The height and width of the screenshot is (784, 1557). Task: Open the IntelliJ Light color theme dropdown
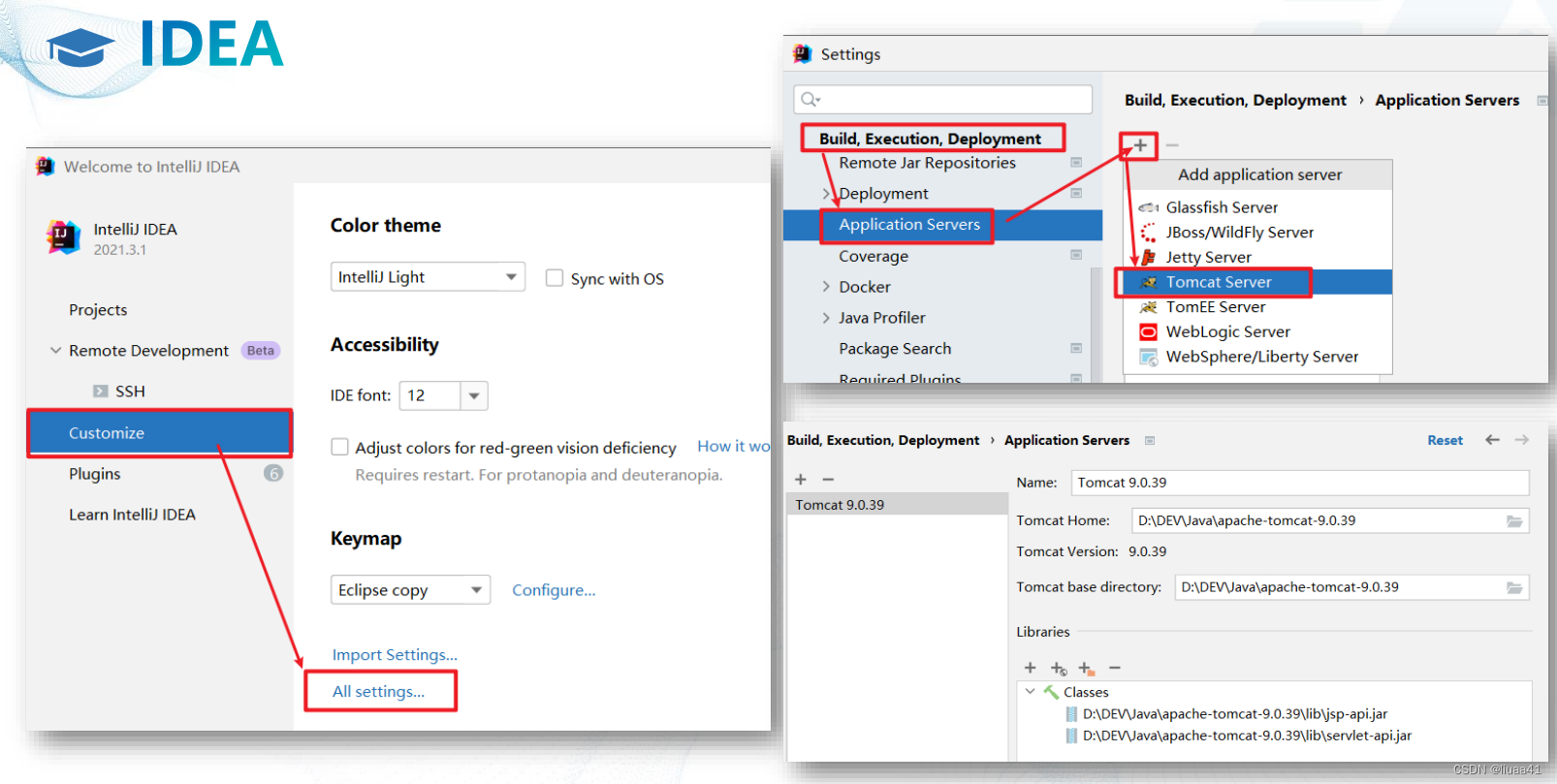pos(428,277)
